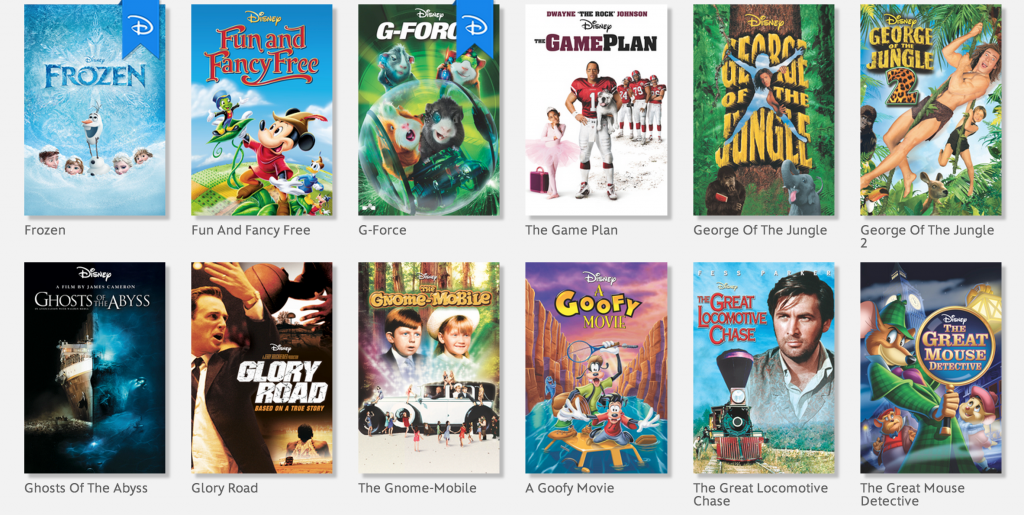Open the Frozen movie poster
The height and width of the screenshot is (515, 1024).
pos(95,110)
